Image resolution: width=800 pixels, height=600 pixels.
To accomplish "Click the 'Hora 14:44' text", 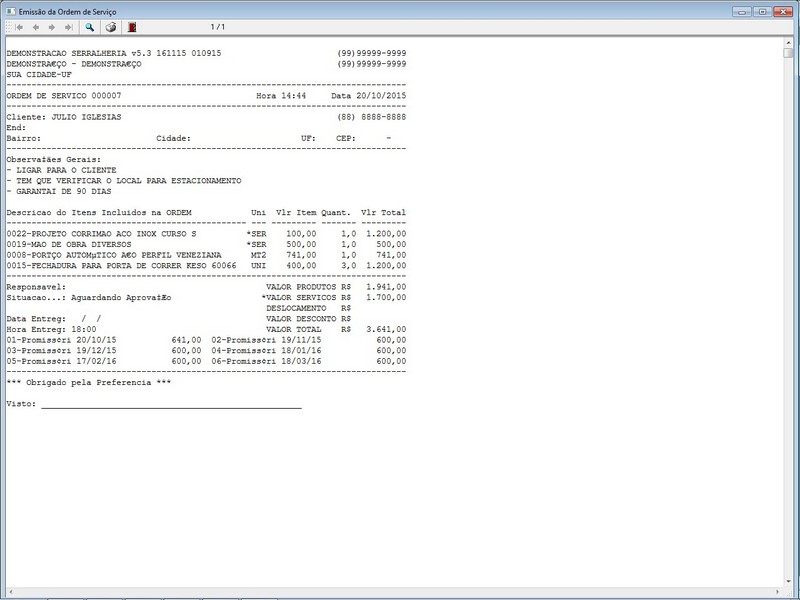I will coord(281,95).
